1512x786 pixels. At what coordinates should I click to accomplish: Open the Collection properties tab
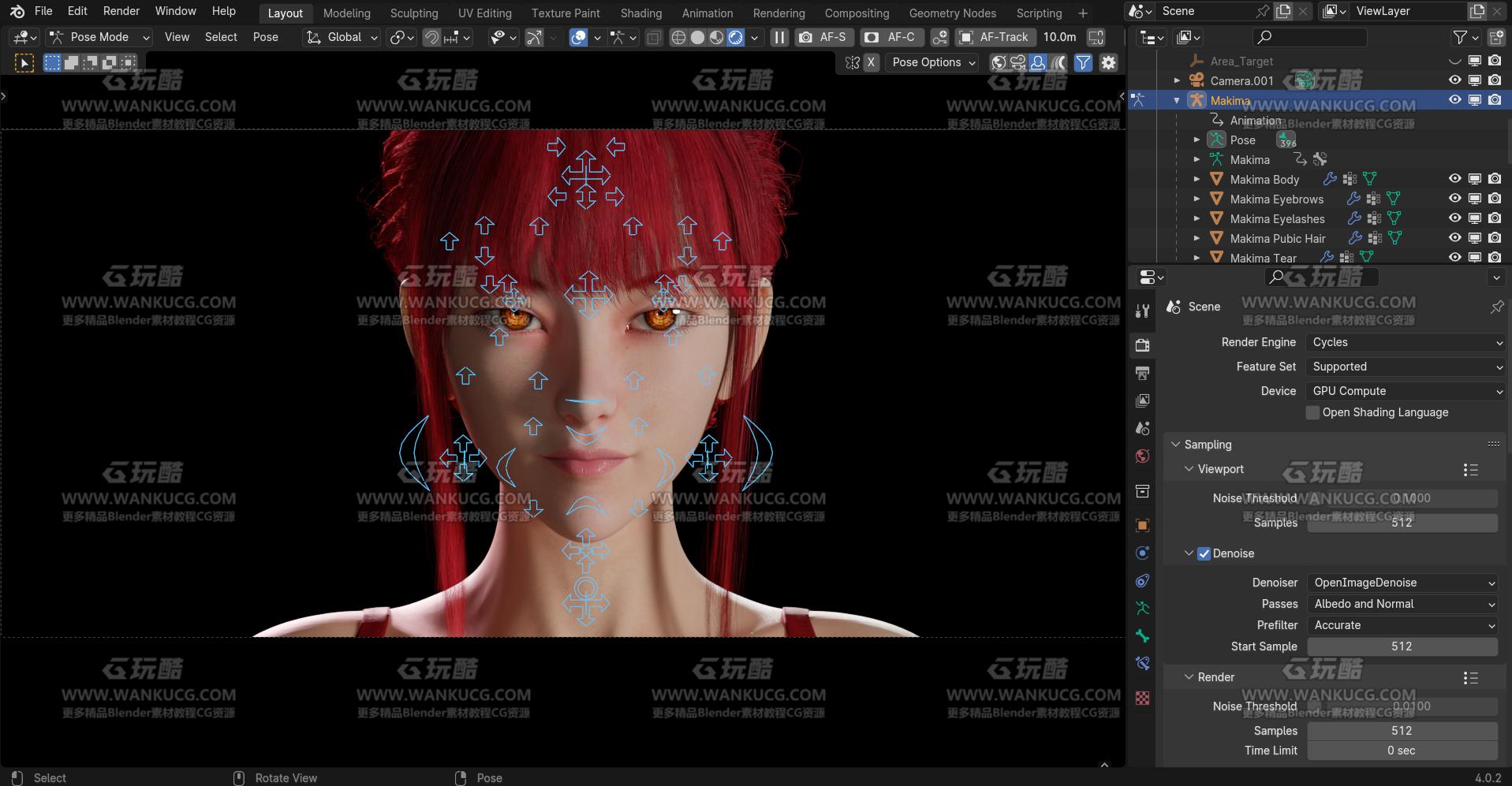[x=1142, y=491]
